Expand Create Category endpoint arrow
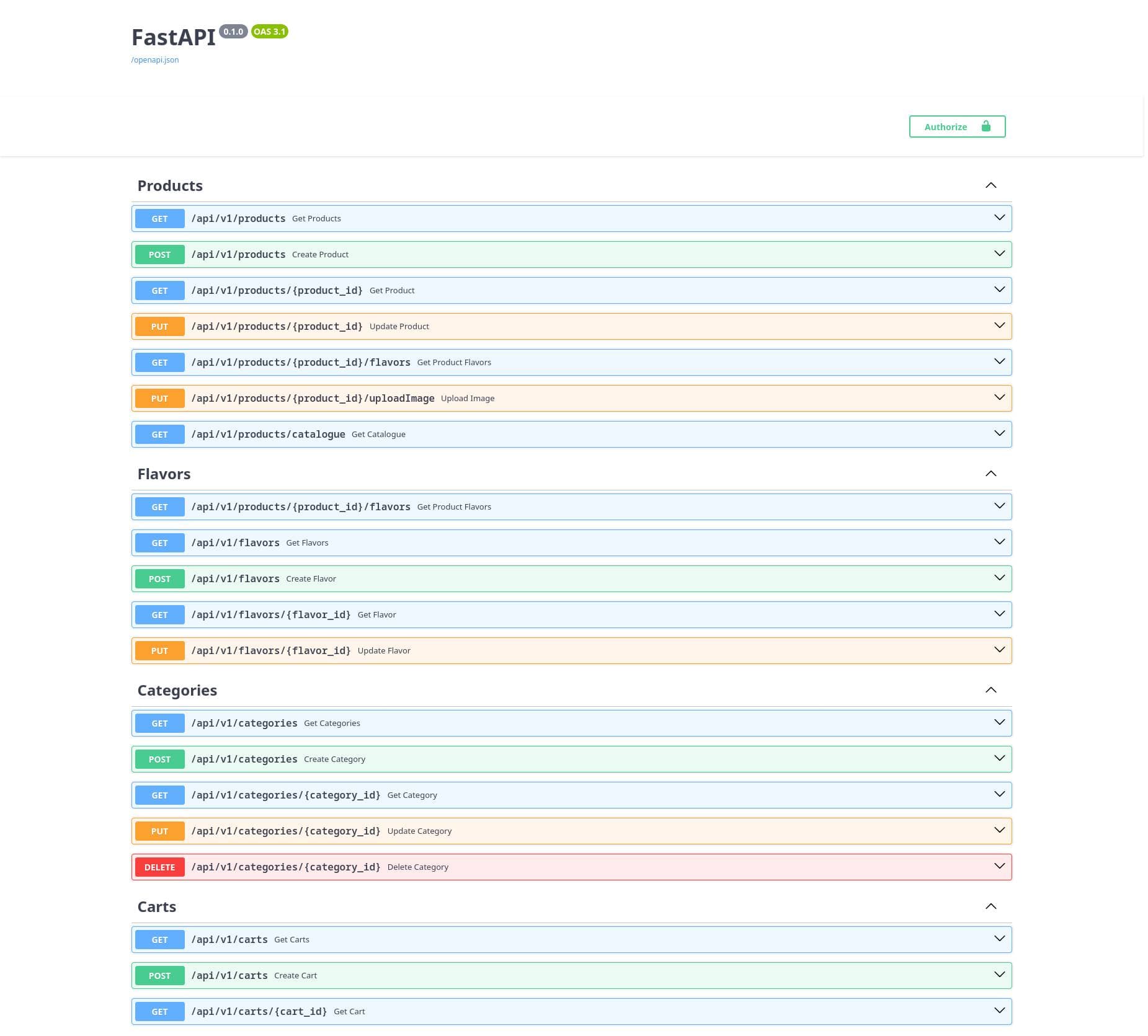 (x=1000, y=758)
